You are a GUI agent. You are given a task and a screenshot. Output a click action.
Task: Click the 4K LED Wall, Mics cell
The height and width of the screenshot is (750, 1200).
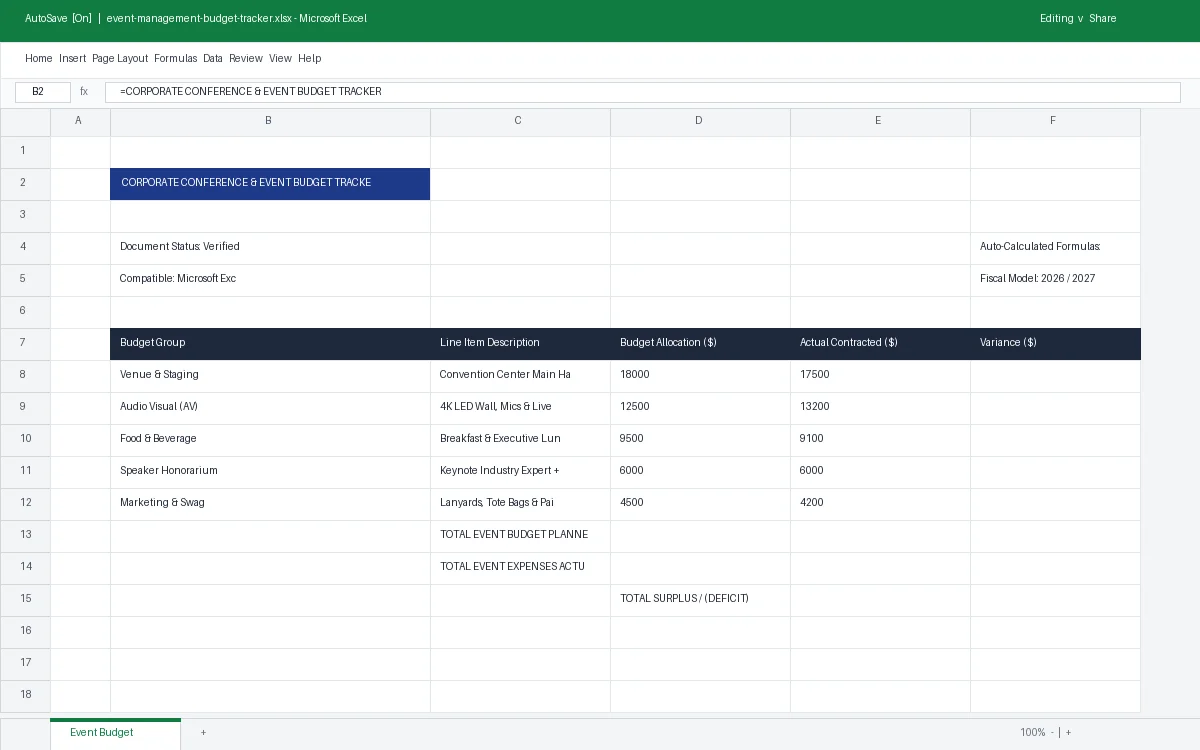pyautogui.click(x=520, y=408)
